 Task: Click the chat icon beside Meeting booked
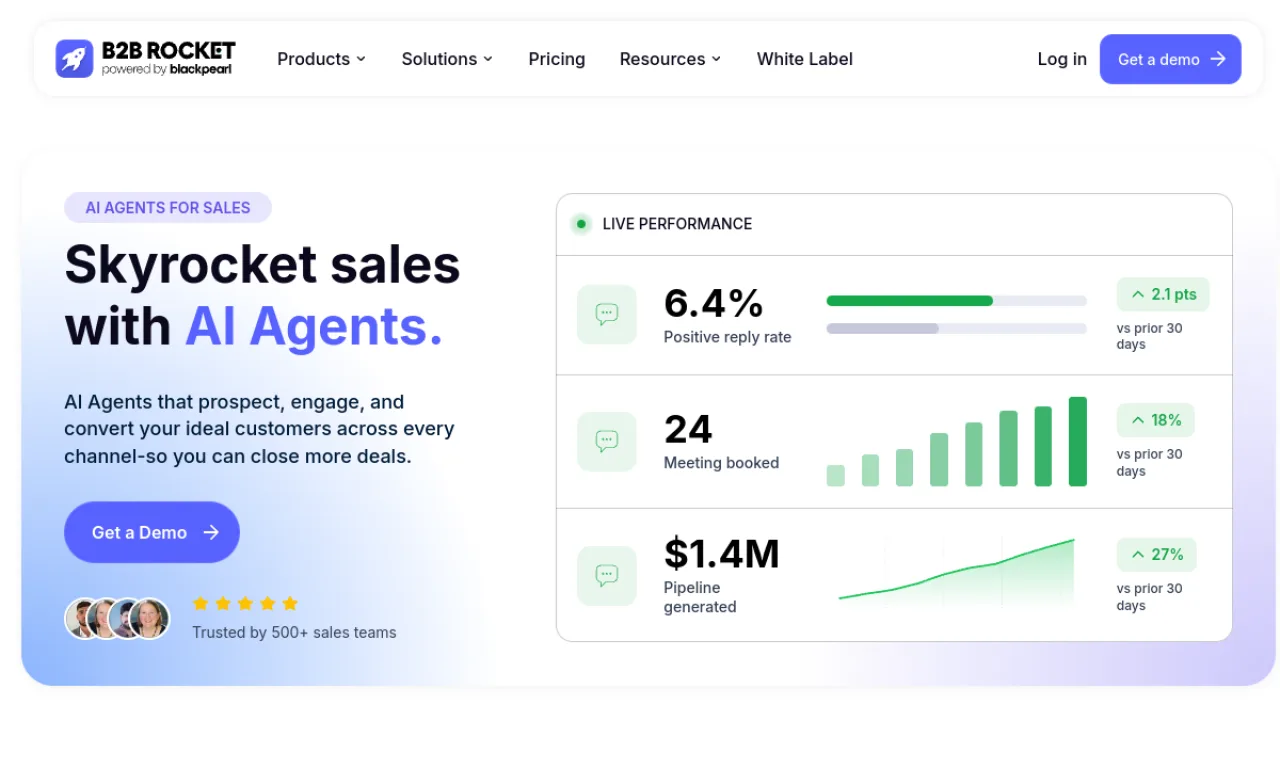(607, 441)
